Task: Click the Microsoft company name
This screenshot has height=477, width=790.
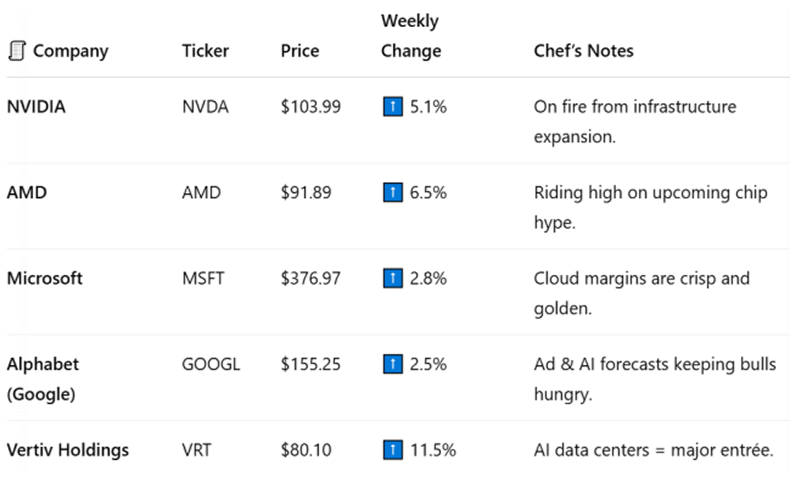Action: [x=45, y=278]
